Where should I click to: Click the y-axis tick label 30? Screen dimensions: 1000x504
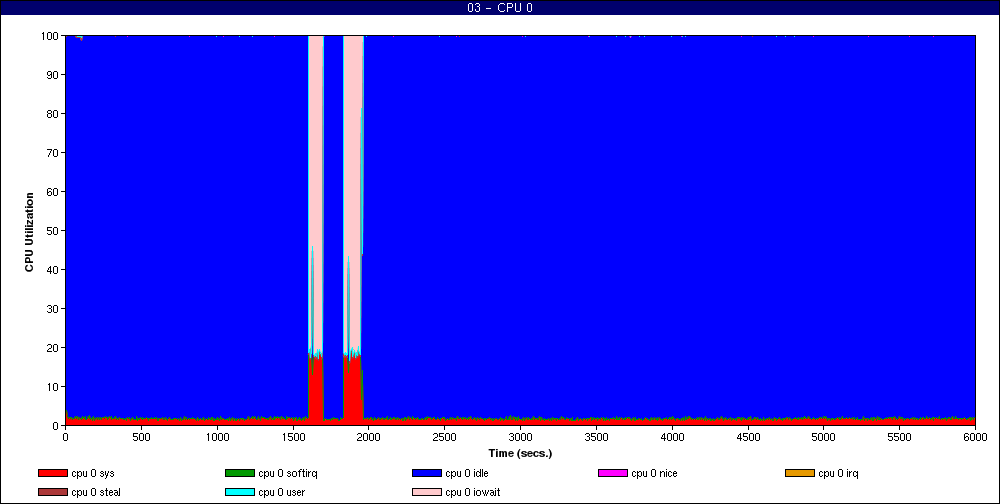click(x=54, y=309)
